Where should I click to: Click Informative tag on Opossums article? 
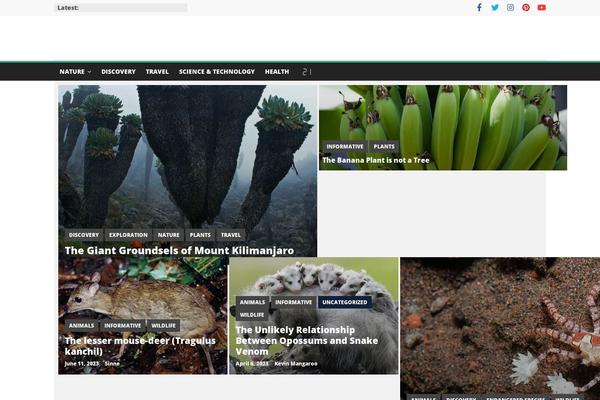[x=293, y=302]
